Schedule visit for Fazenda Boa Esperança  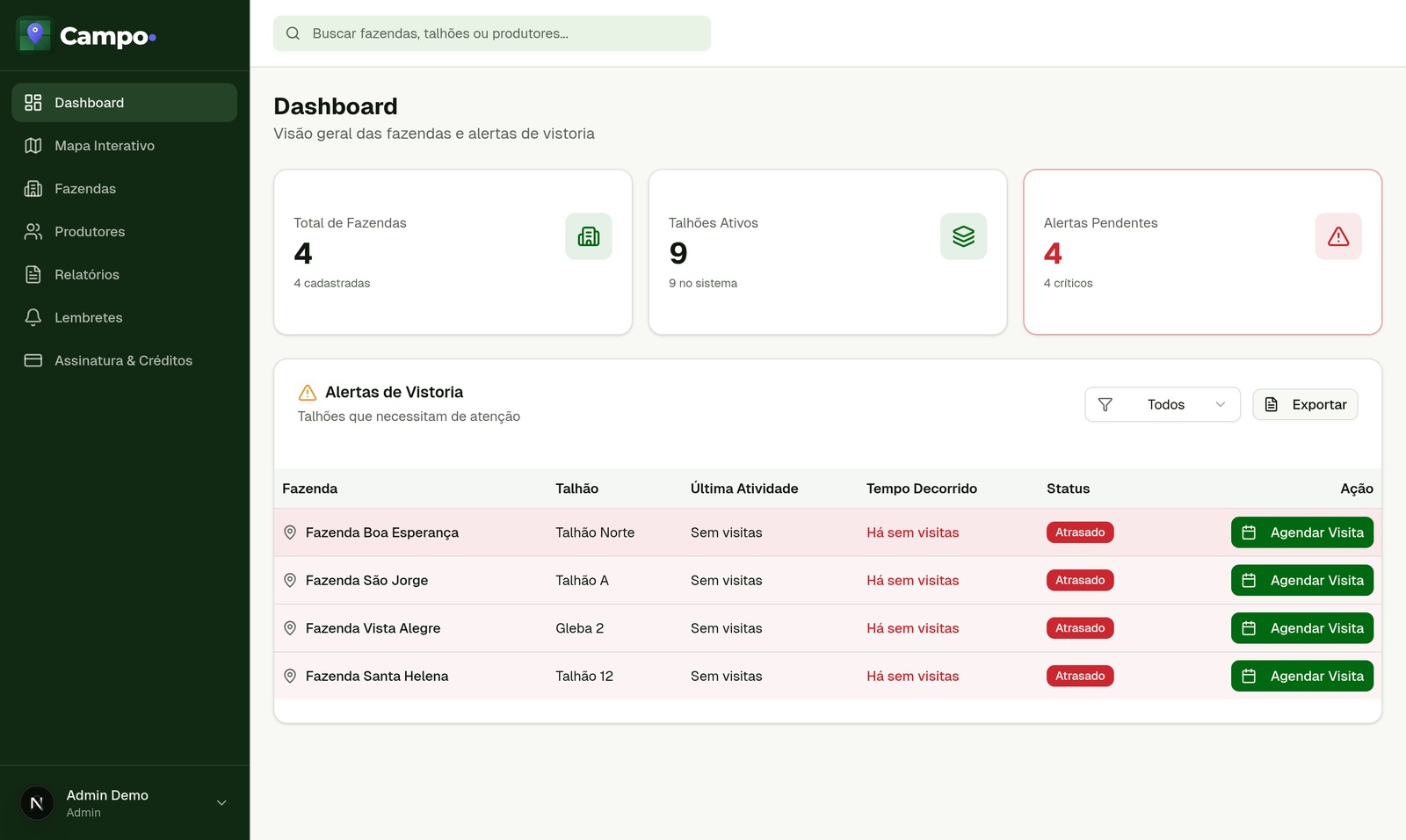pyautogui.click(x=1301, y=532)
